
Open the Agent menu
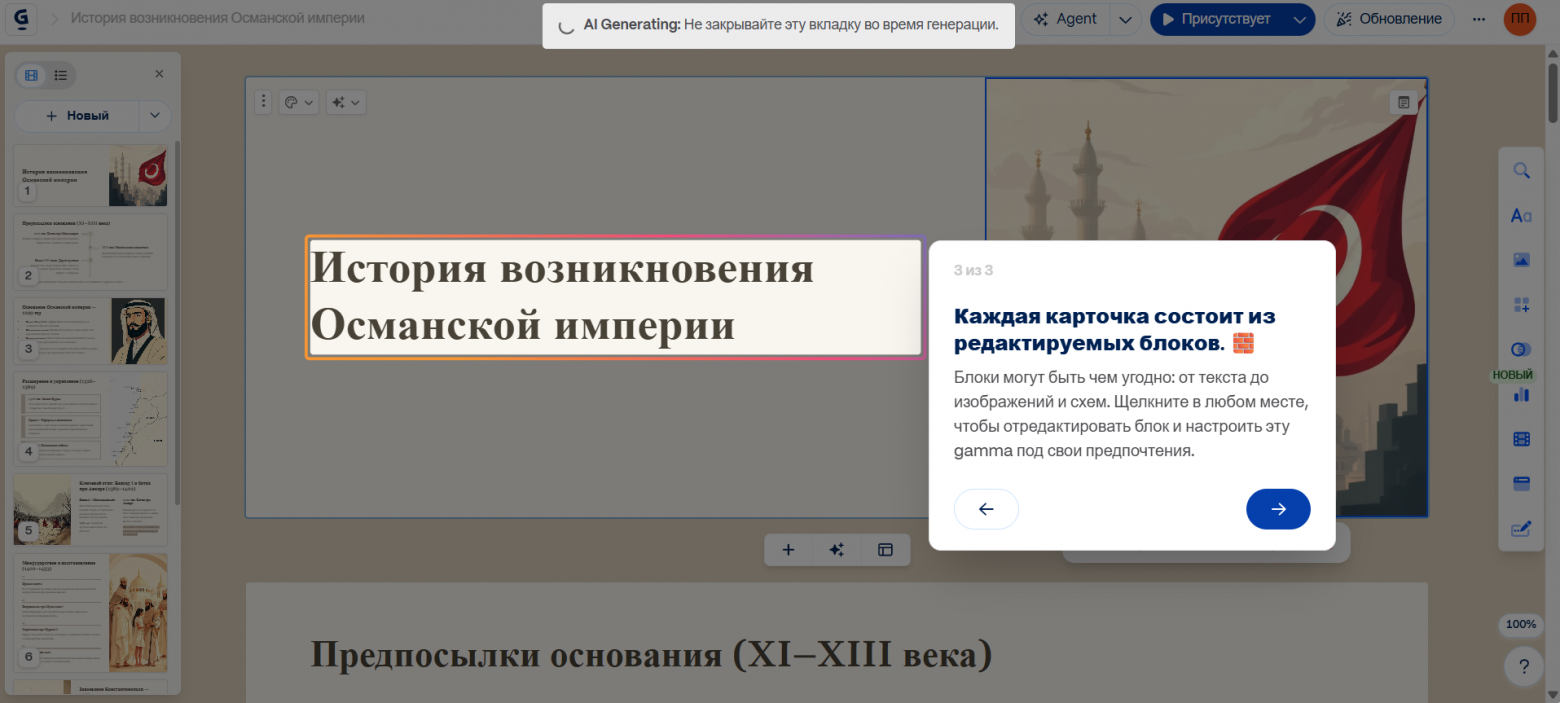(x=1066, y=19)
